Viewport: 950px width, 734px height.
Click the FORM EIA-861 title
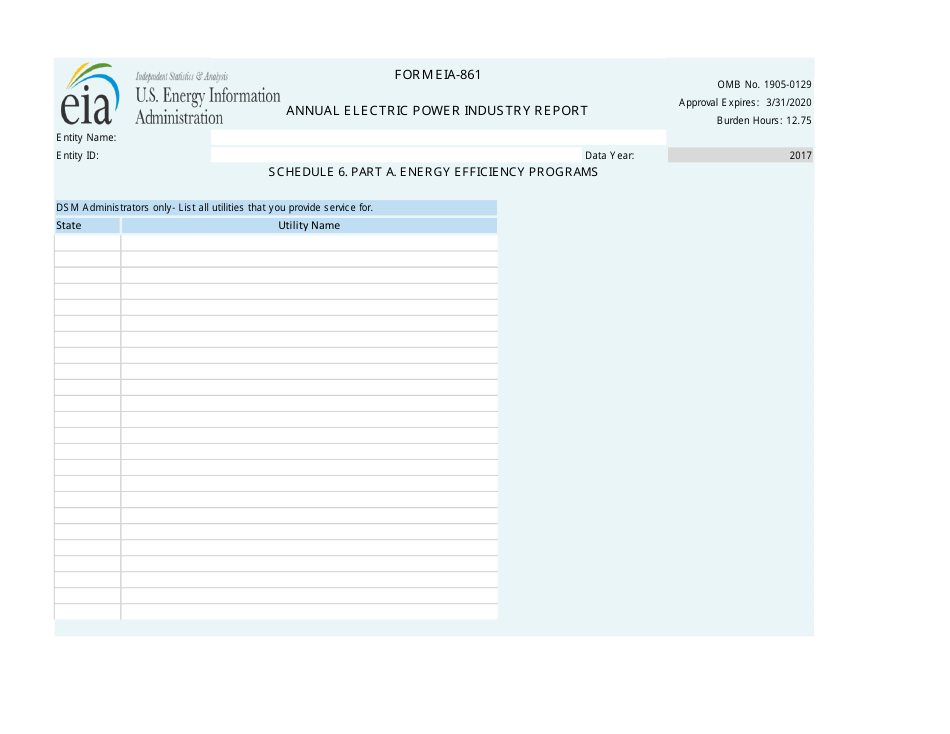pos(437,74)
